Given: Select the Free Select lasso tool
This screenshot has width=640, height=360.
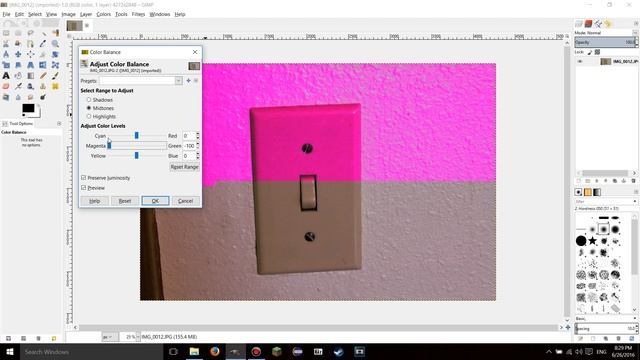Looking at the screenshot, I should [x=31, y=33].
